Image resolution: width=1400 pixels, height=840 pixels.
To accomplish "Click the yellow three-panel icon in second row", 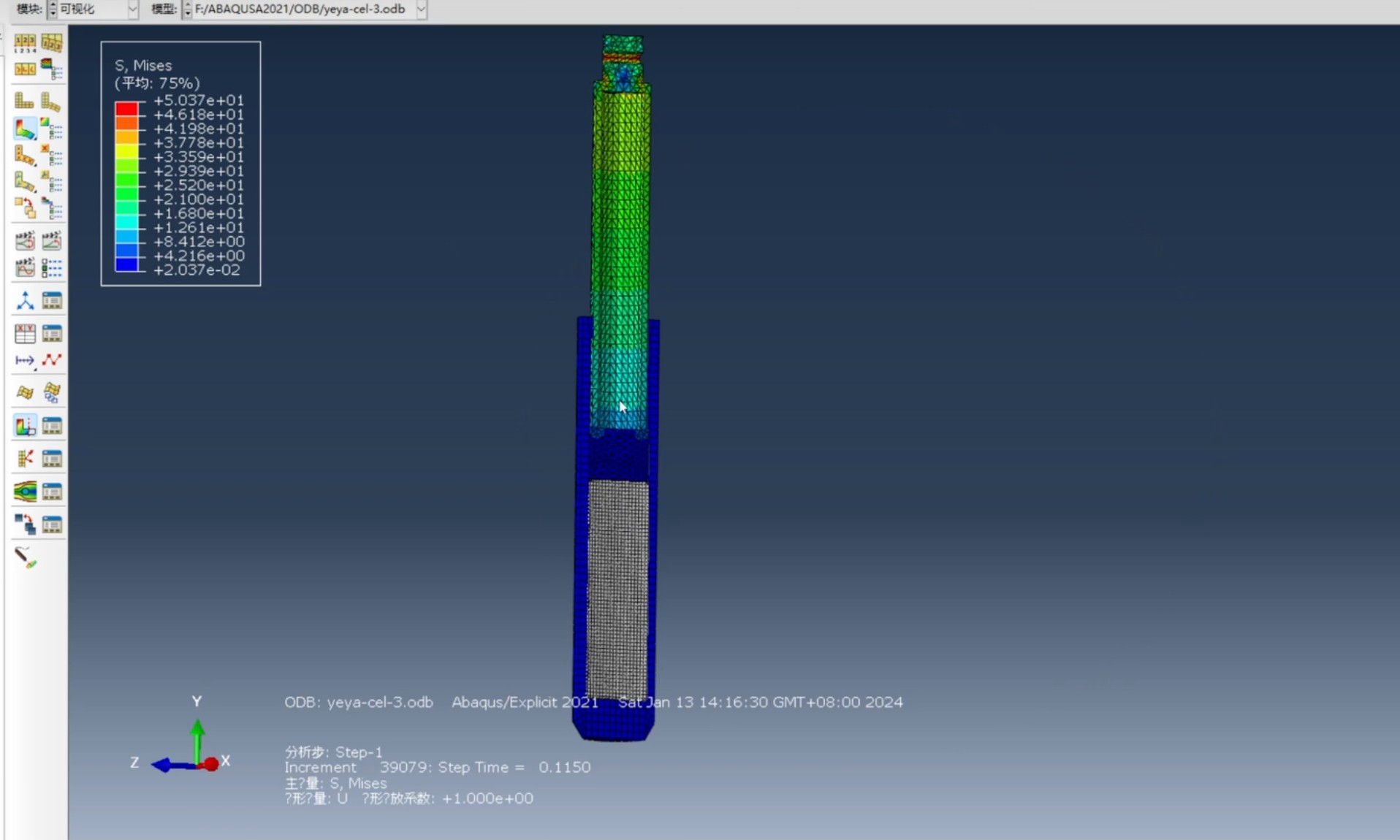I will tap(25, 69).
